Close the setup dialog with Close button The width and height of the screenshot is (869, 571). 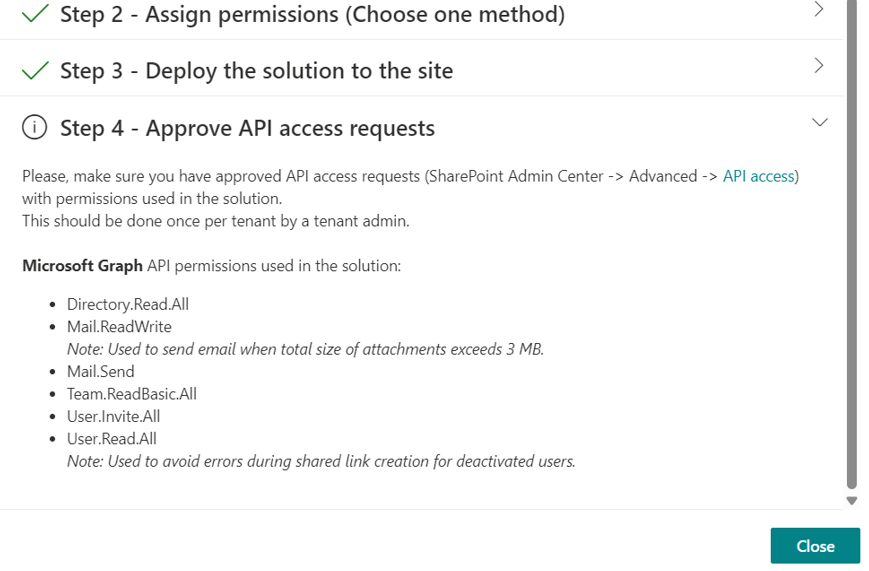[x=815, y=546]
